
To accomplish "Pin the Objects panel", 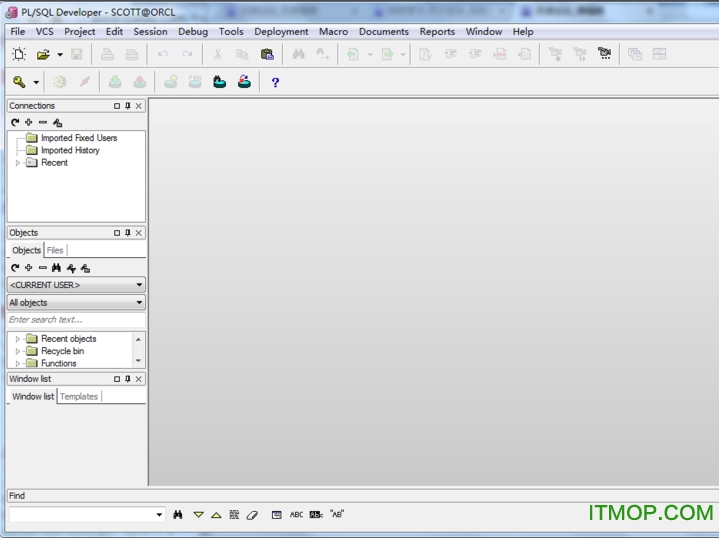I will pyautogui.click(x=128, y=233).
